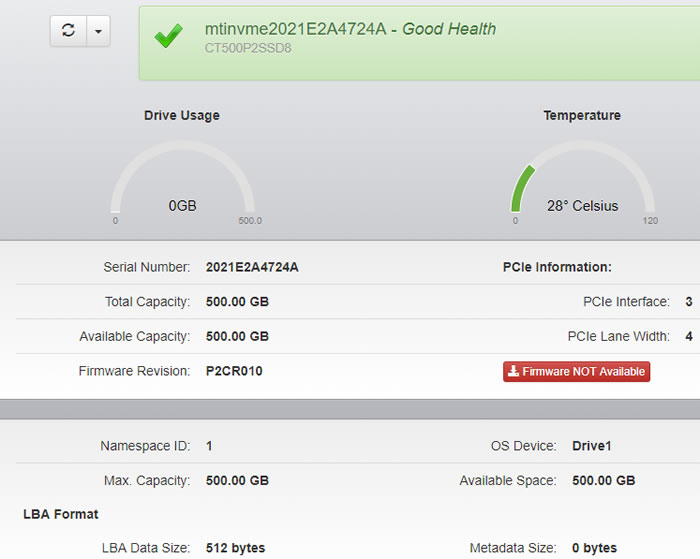700x559 pixels.
Task: Click the CT500P2SSD8 model label
Action: click(x=248, y=48)
